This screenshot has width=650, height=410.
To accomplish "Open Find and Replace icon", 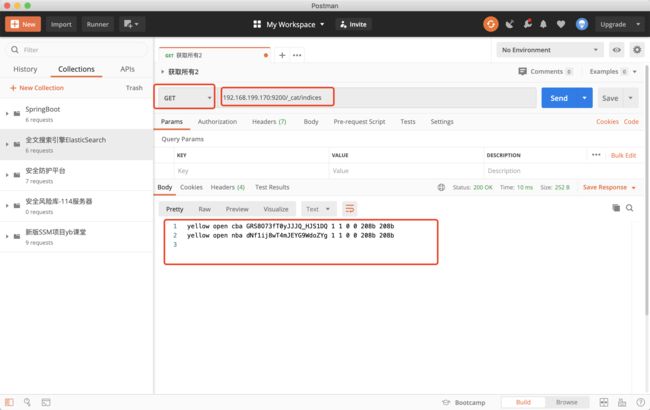I will (27, 402).
